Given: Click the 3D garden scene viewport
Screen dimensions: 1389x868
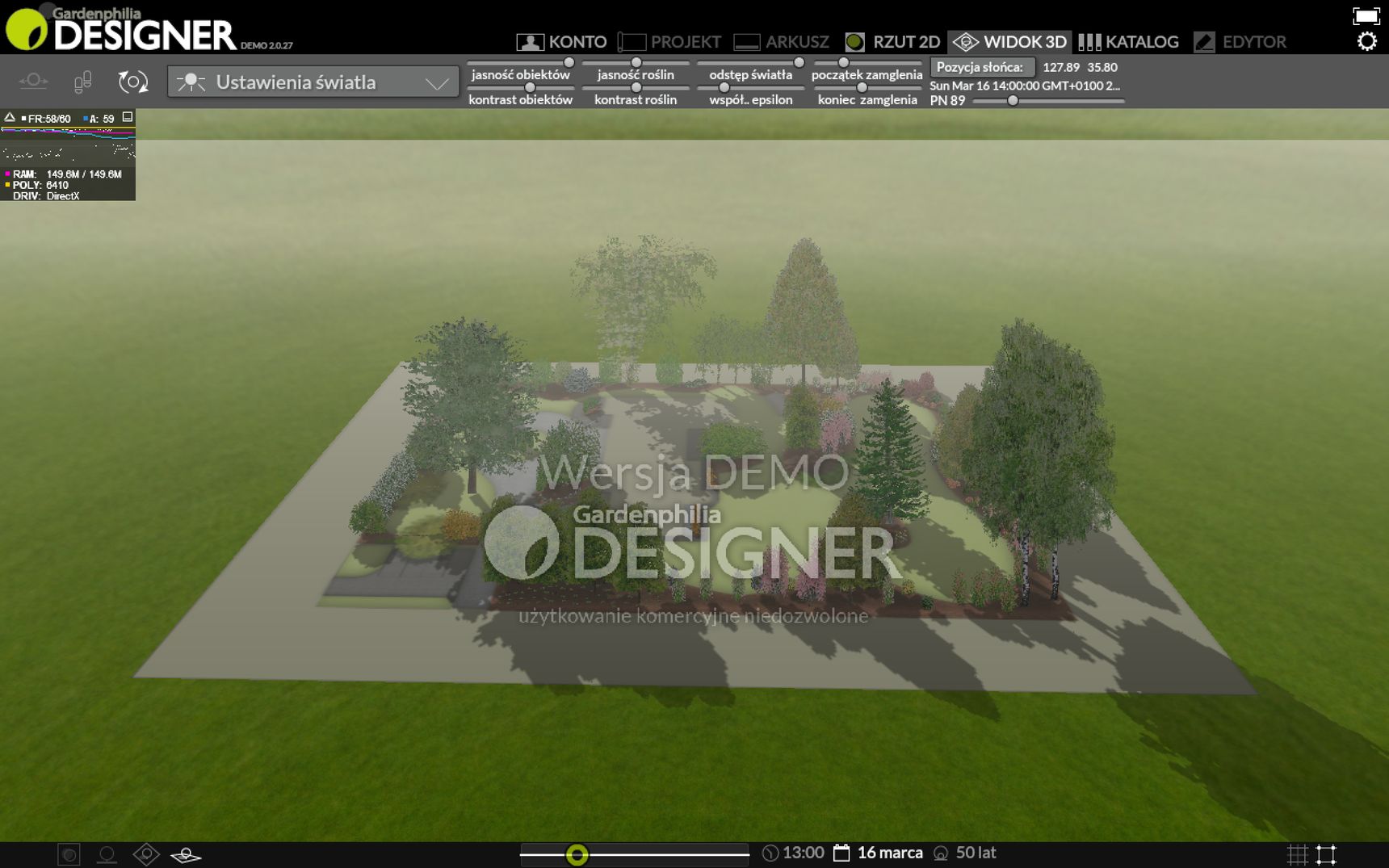Looking at the screenshot, I should (x=694, y=475).
